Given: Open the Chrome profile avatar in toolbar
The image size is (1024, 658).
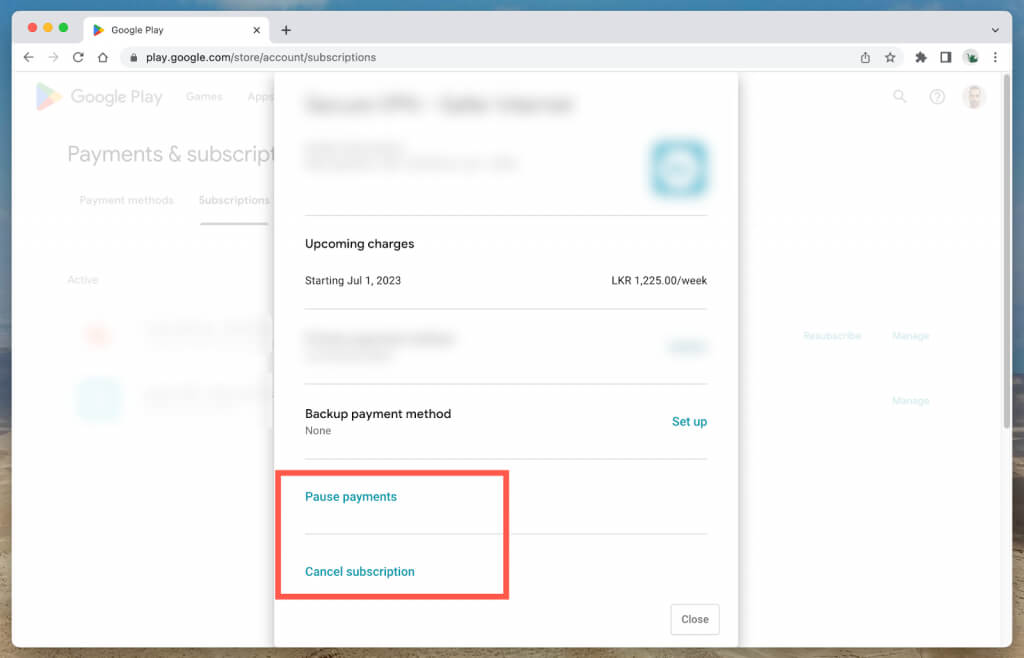Looking at the screenshot, I should tap(971, 57).
